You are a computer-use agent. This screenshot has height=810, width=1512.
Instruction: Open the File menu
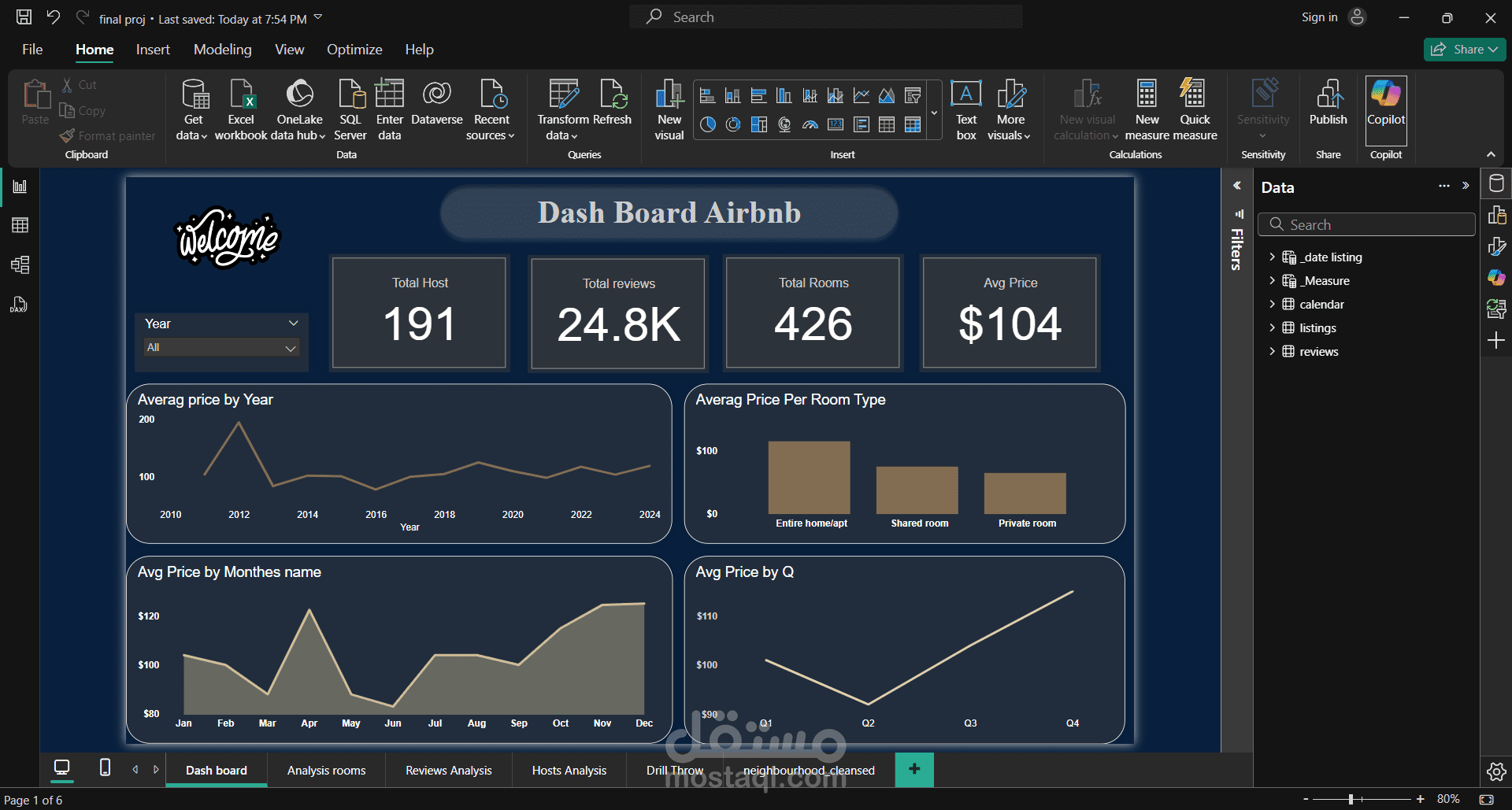tap(32, 50)
